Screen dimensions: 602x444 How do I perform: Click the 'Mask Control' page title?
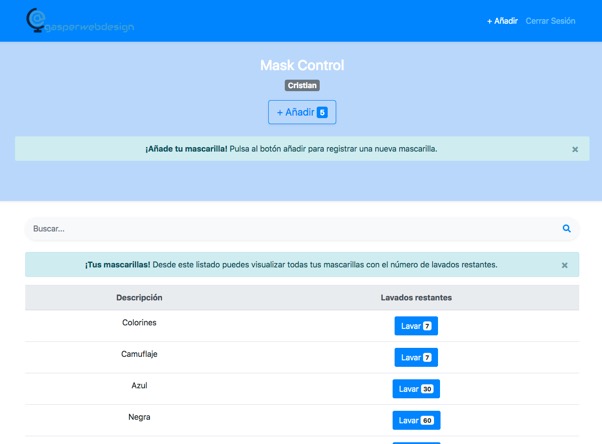coord(302,65)
